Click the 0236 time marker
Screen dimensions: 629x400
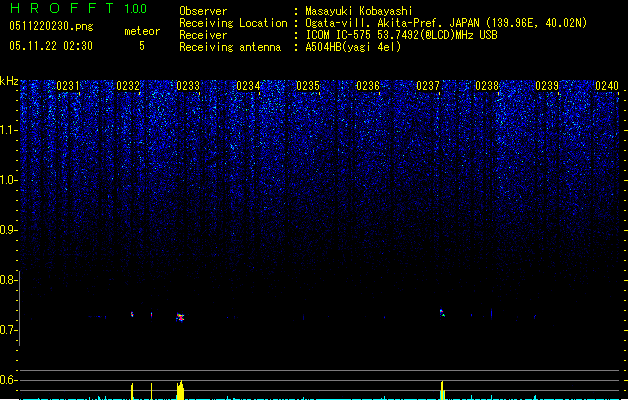[x=368, y=86]
